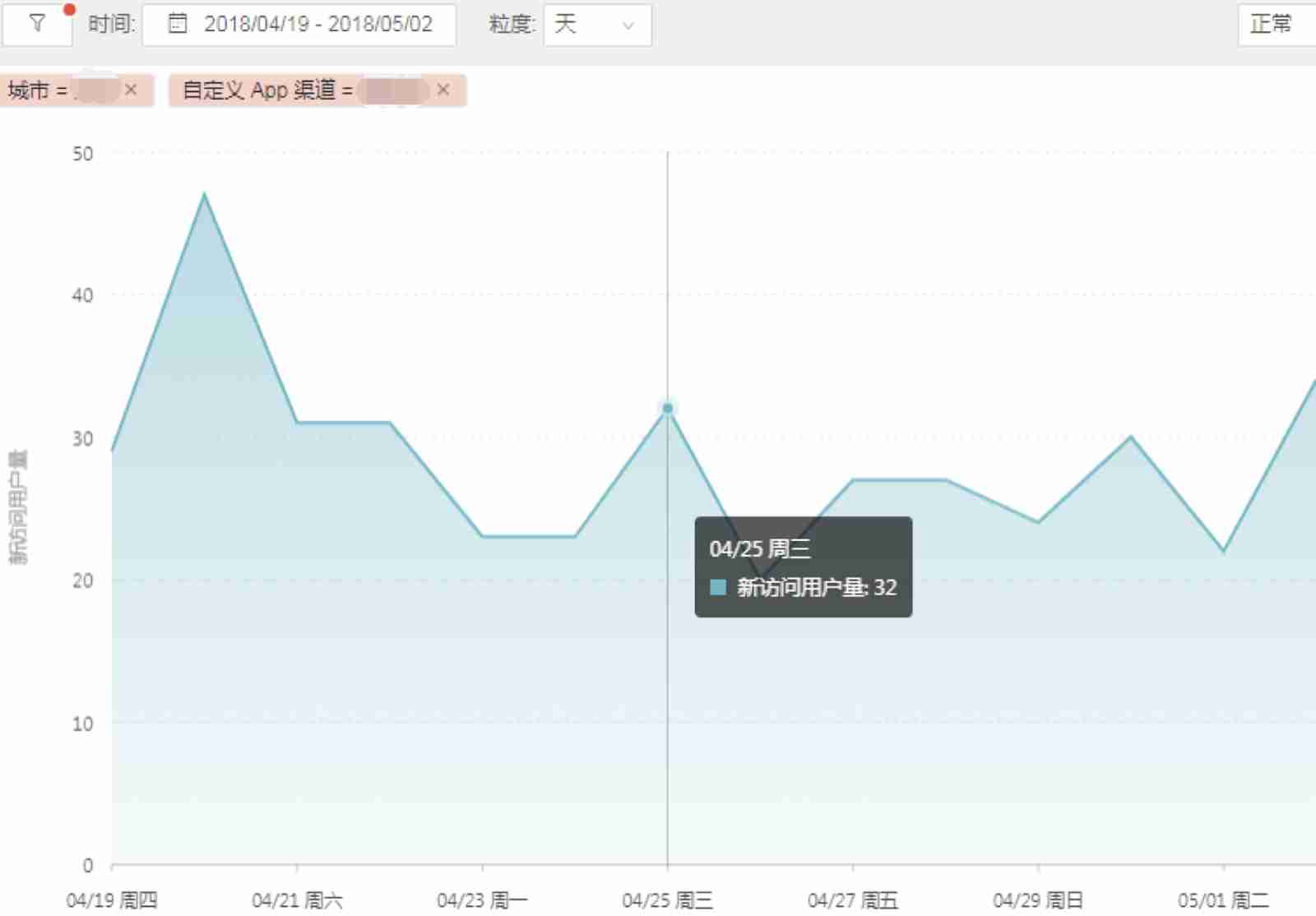Click the 04/27 周五 axis label

(853, 900)
